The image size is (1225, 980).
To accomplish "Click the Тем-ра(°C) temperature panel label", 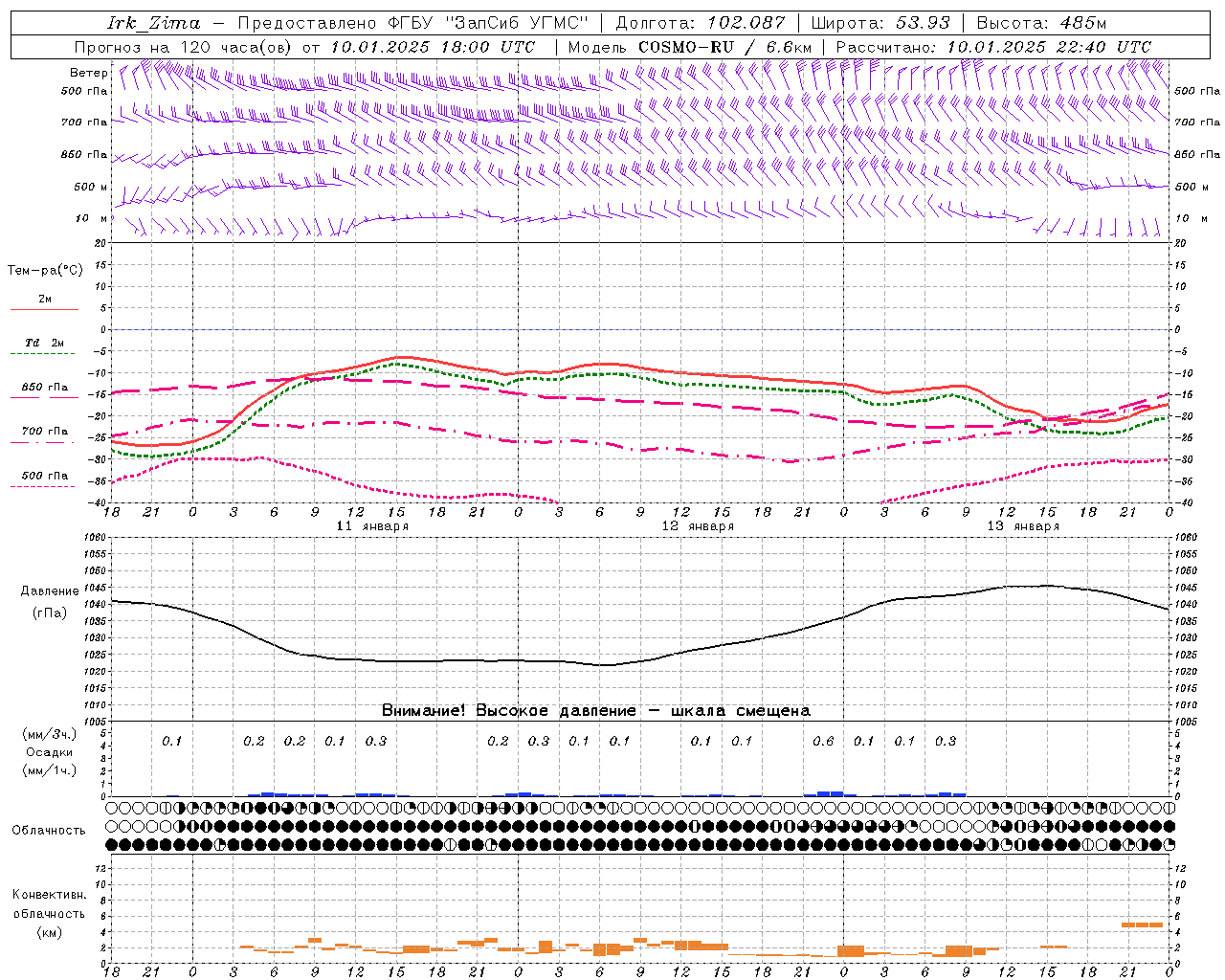I will (45, 271).
